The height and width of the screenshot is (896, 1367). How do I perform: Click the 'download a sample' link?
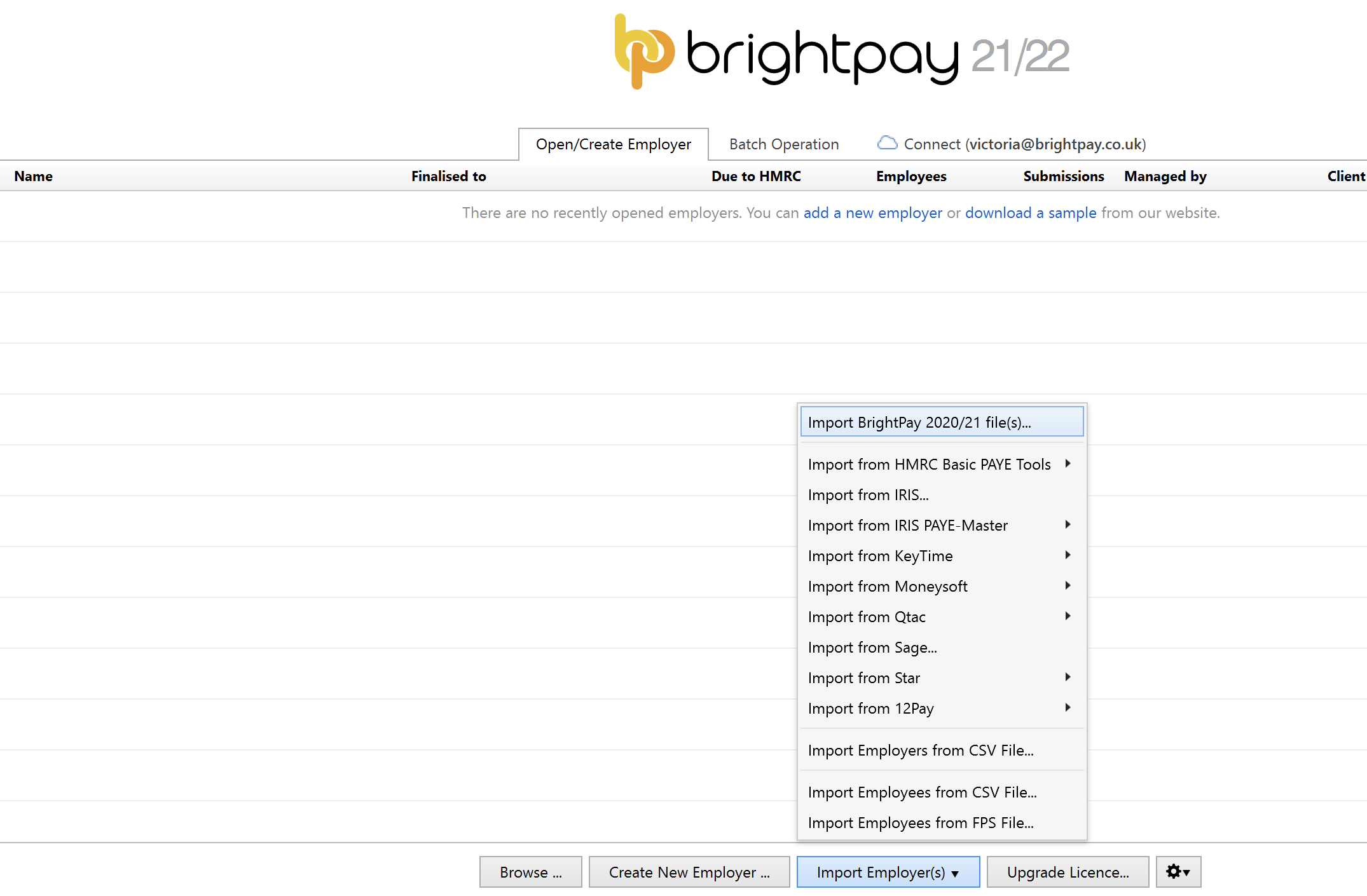(1031, 213)
